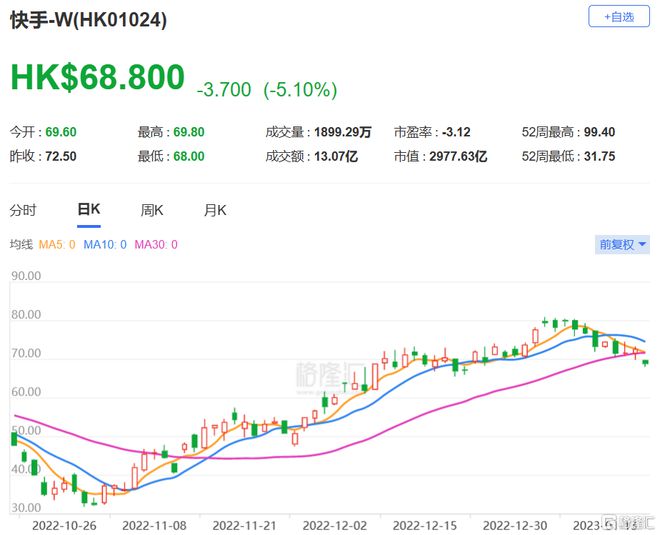Click the 70.00 price axis label
The image size is (660, 535).
pyautogui.click(x=26, y=353)
